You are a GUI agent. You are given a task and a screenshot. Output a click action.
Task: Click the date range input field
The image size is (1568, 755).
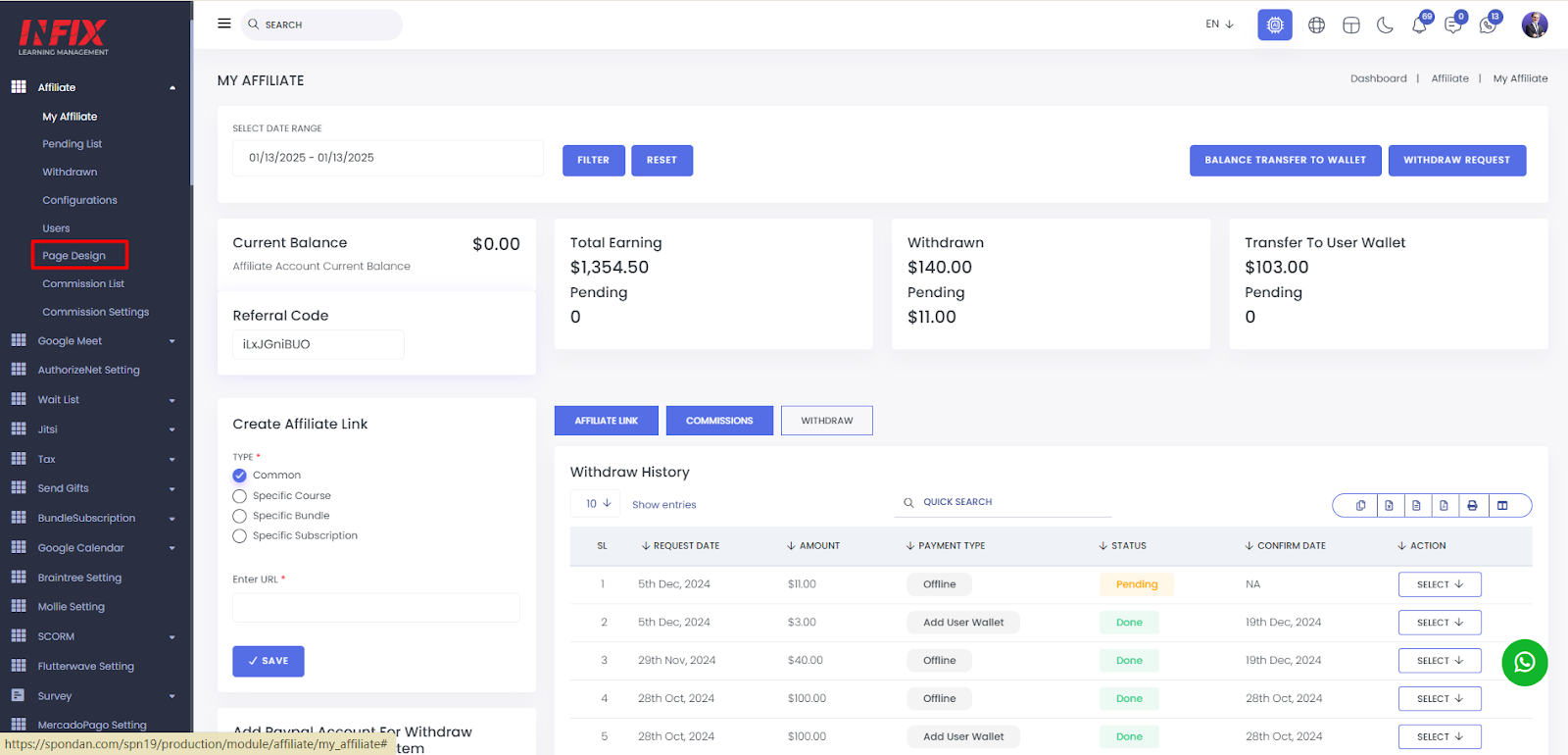point(388,158)
